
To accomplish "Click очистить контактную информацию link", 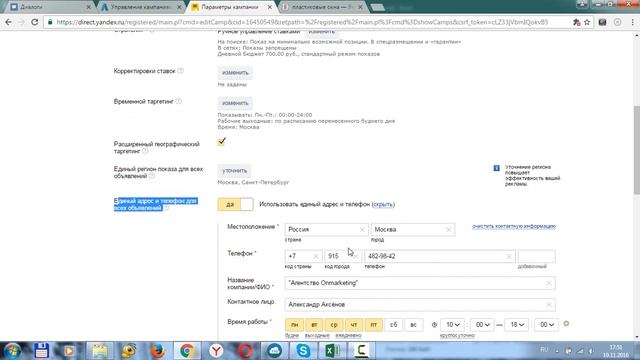I will [514, 226].
